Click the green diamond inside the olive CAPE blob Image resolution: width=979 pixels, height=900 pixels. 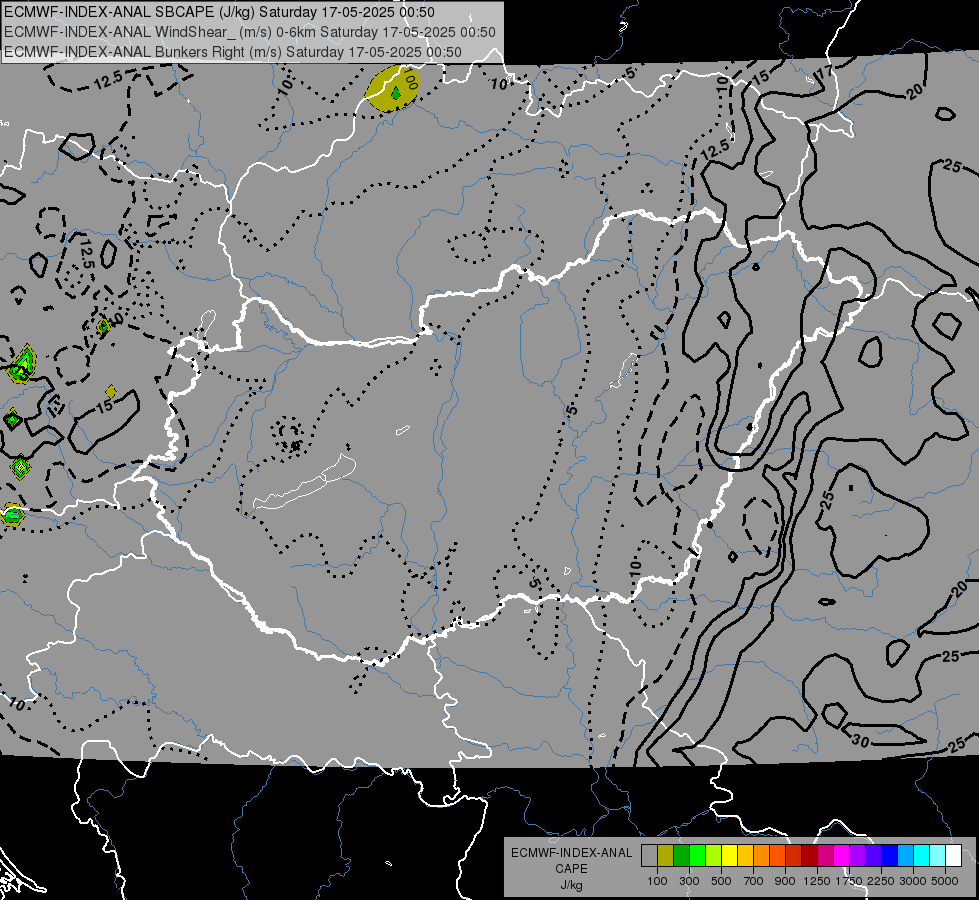[x=395, y=94]
